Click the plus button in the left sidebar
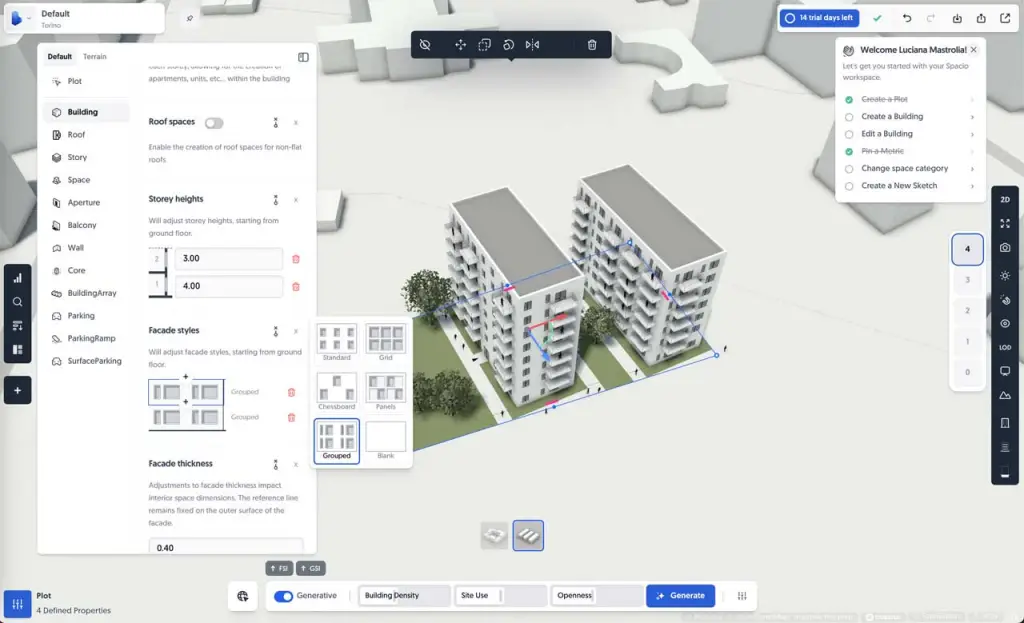Screen dimensions: 1024x623 pyautogui.click(x=18, y=390)
